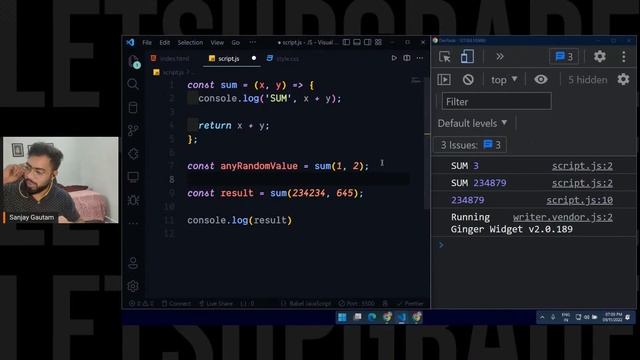Open the Selection menu in VS Code
The height and width of the screenshot is (360, 640).
[x=190, y=42]
